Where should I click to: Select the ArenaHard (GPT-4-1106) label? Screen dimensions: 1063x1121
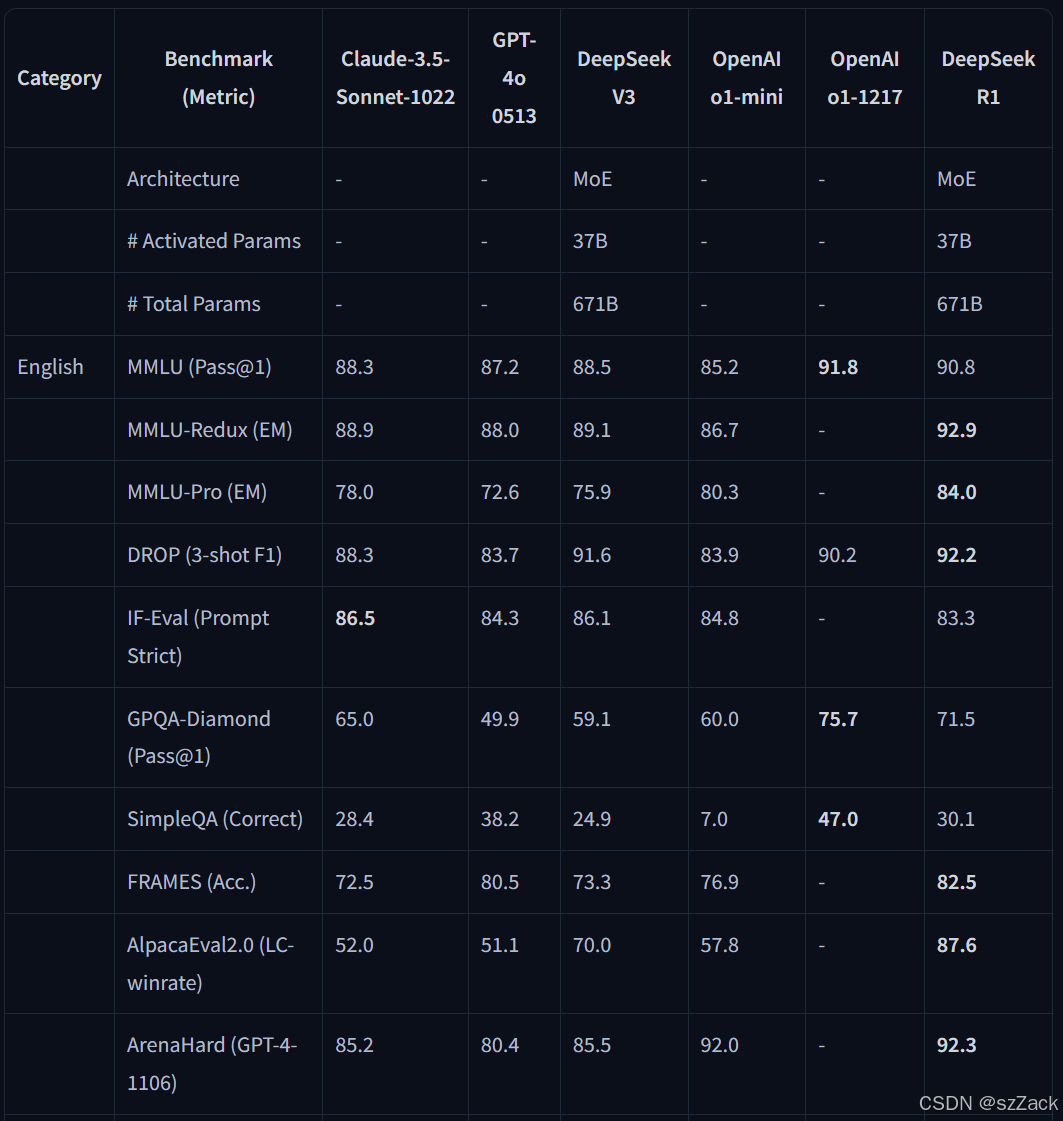tap(212, 1064)
